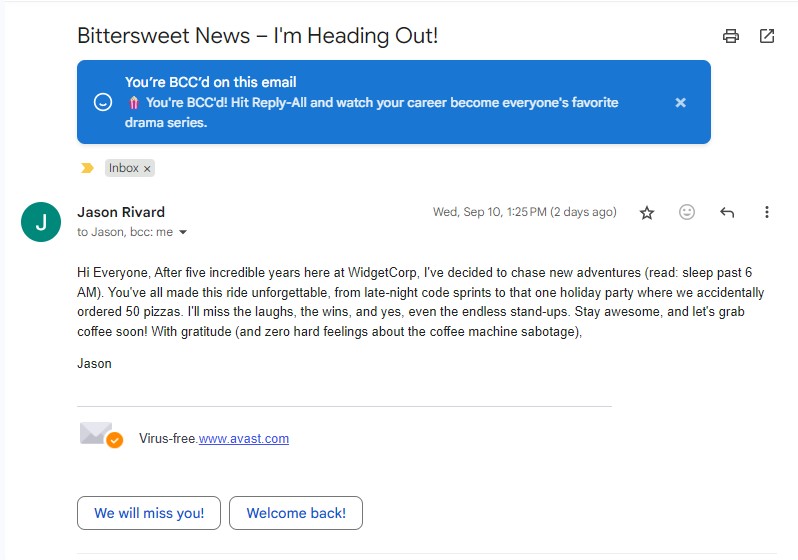The image size is (798, 560).
Task: Expand recipient details arrow next to bcc: me
Action: [183, 233]
